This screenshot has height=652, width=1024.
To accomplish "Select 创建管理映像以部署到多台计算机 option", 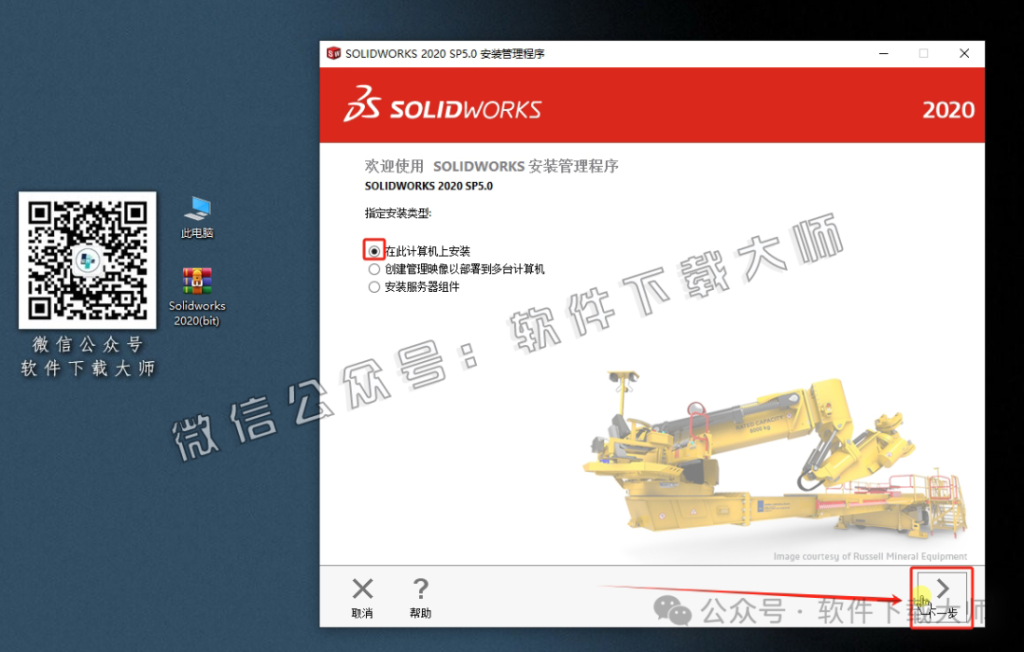I will (x=374, y=268).
